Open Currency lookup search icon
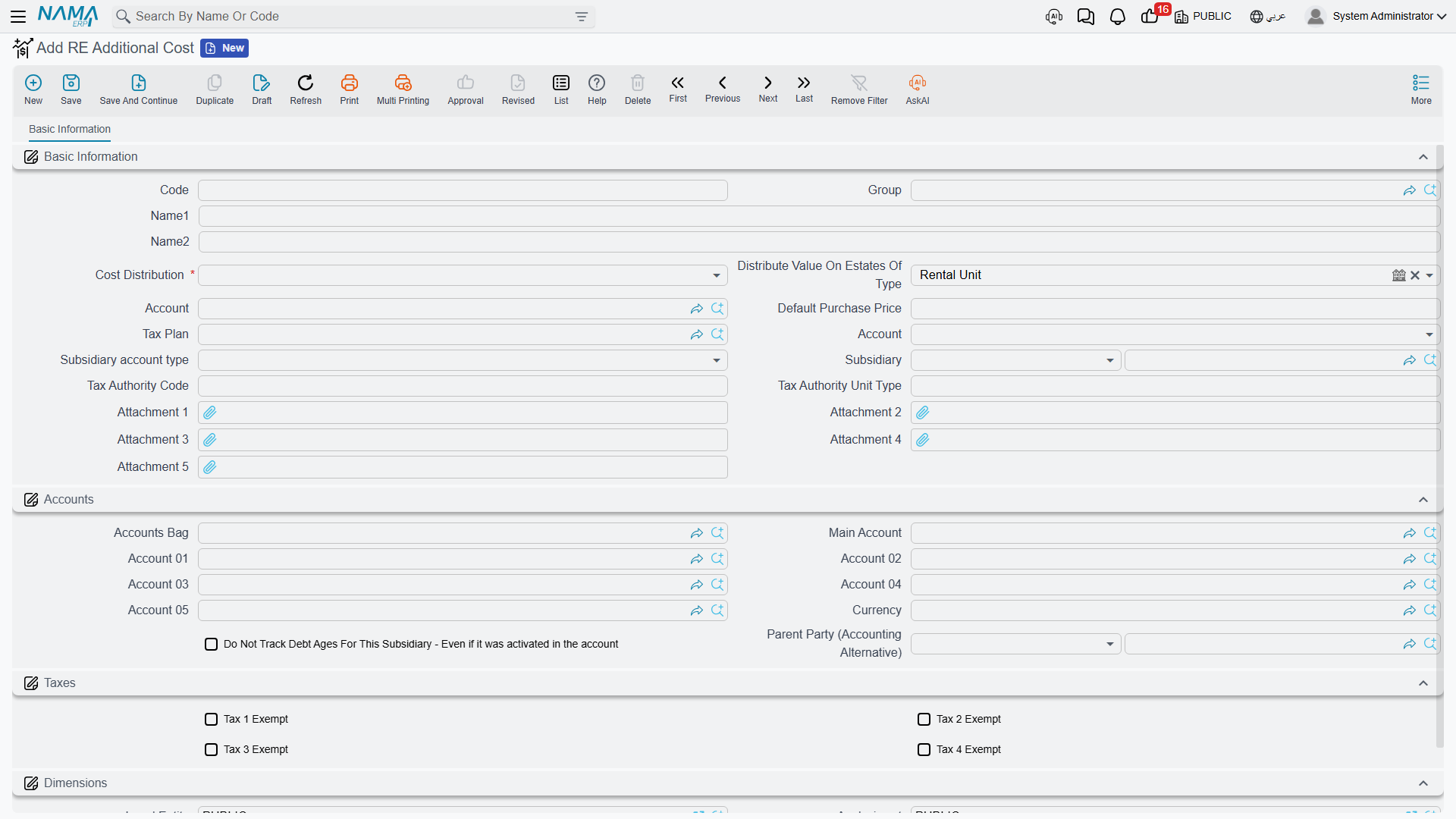This screenshot has width=1456, height=819. tap(1430, 610)
